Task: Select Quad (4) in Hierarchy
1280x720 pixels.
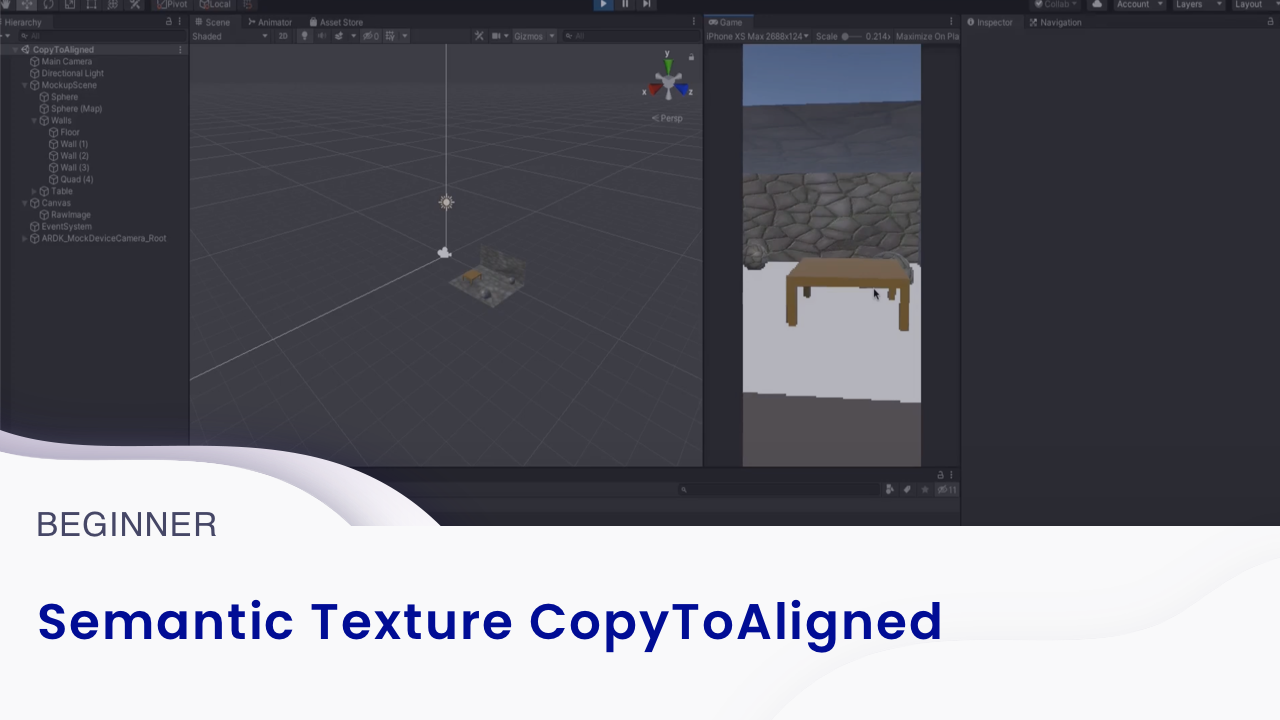Action: coord(77,179)
